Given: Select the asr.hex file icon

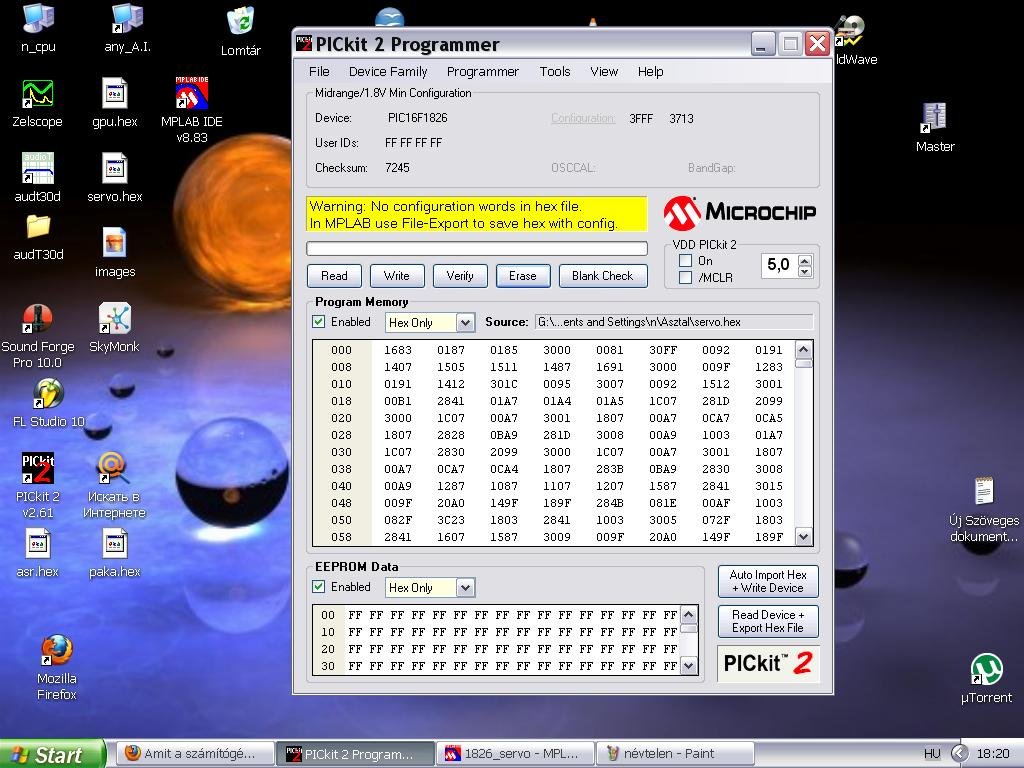Looking at the screenshot, I should (x=37, y=552).
